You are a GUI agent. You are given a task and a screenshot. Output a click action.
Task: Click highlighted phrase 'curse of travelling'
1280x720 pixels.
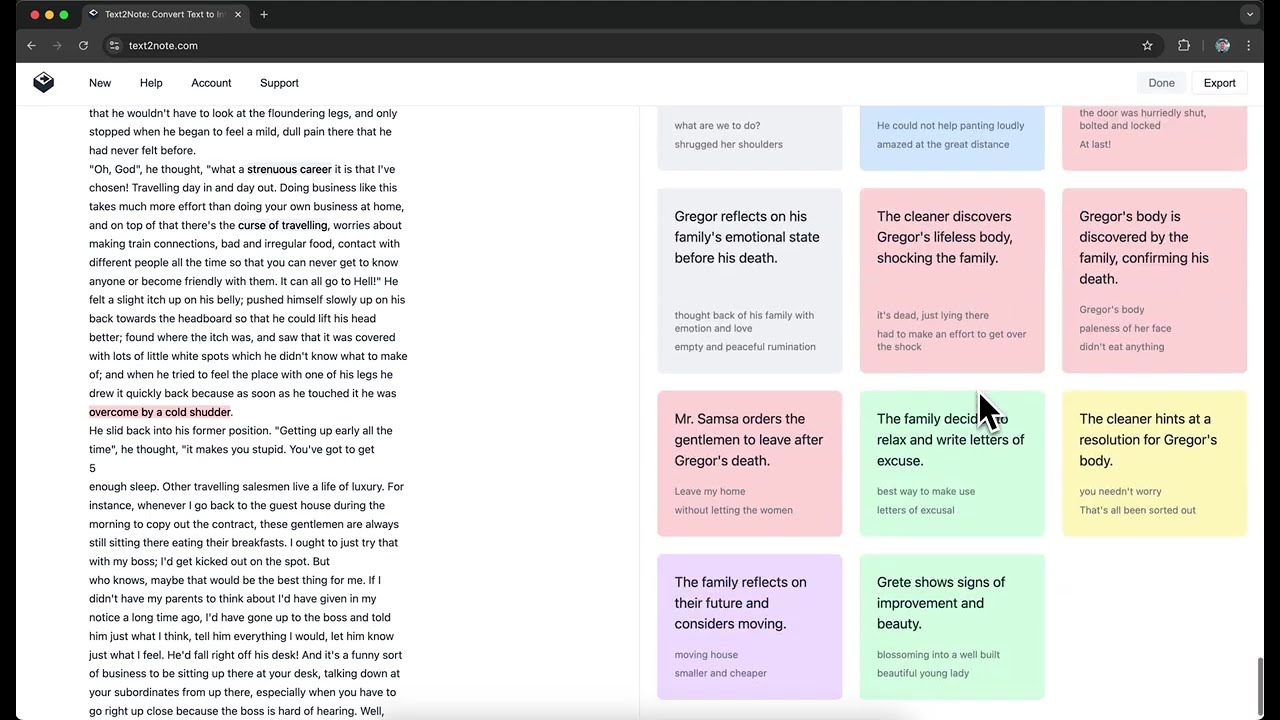282,225
